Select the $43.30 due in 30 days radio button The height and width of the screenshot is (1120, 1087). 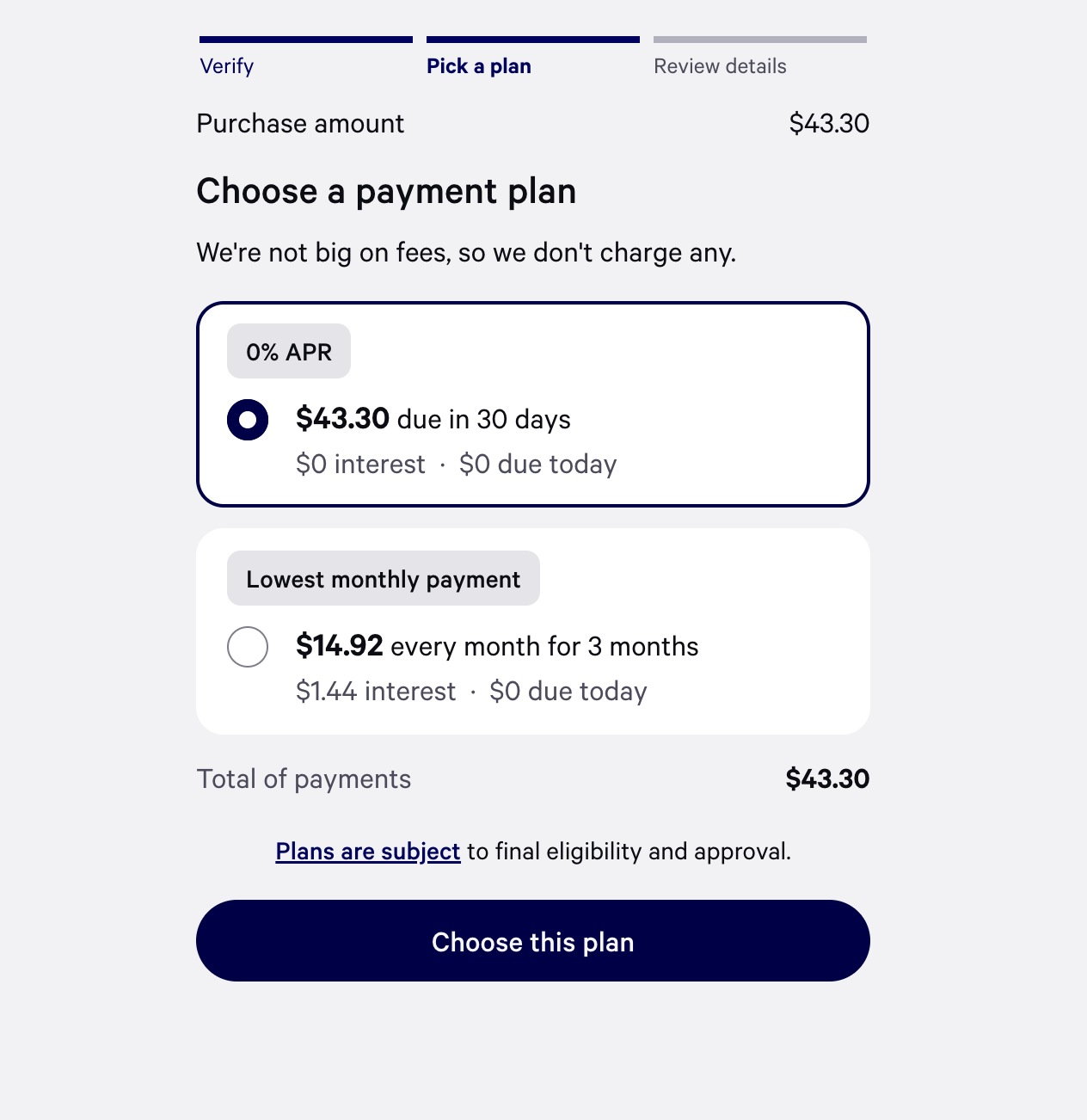(248, 420)
